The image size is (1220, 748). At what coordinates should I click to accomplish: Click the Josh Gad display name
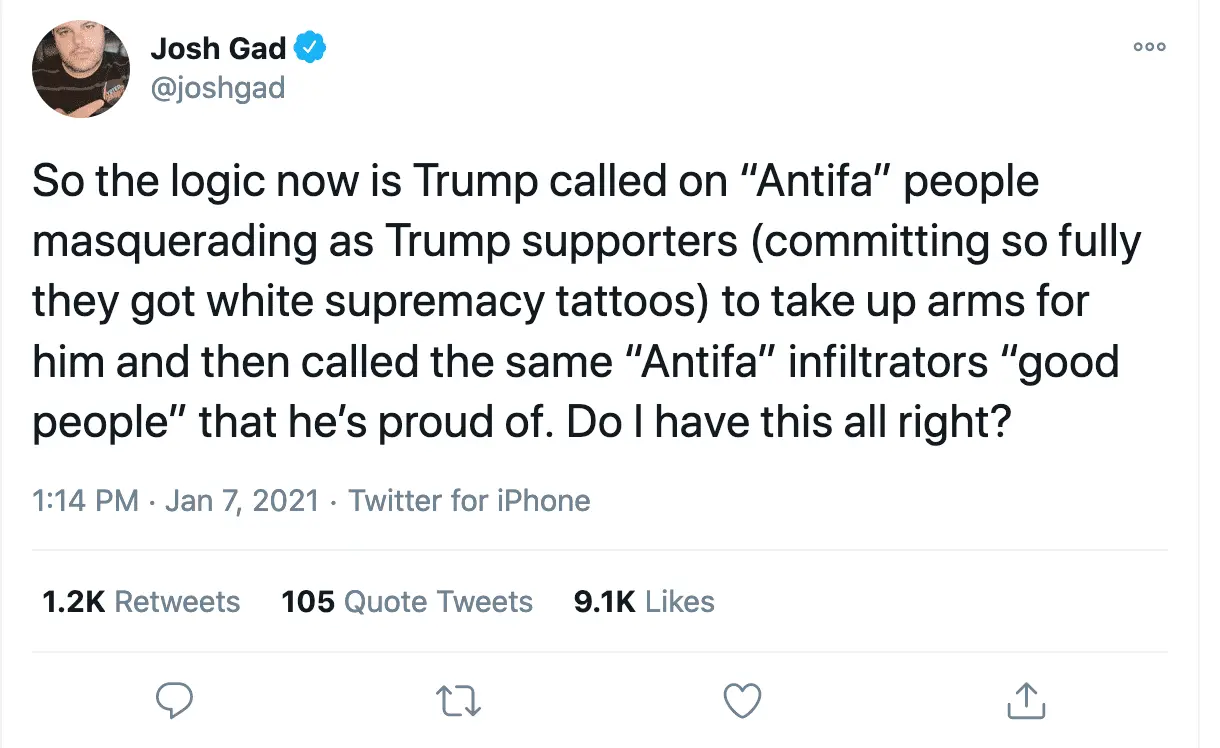218,47
